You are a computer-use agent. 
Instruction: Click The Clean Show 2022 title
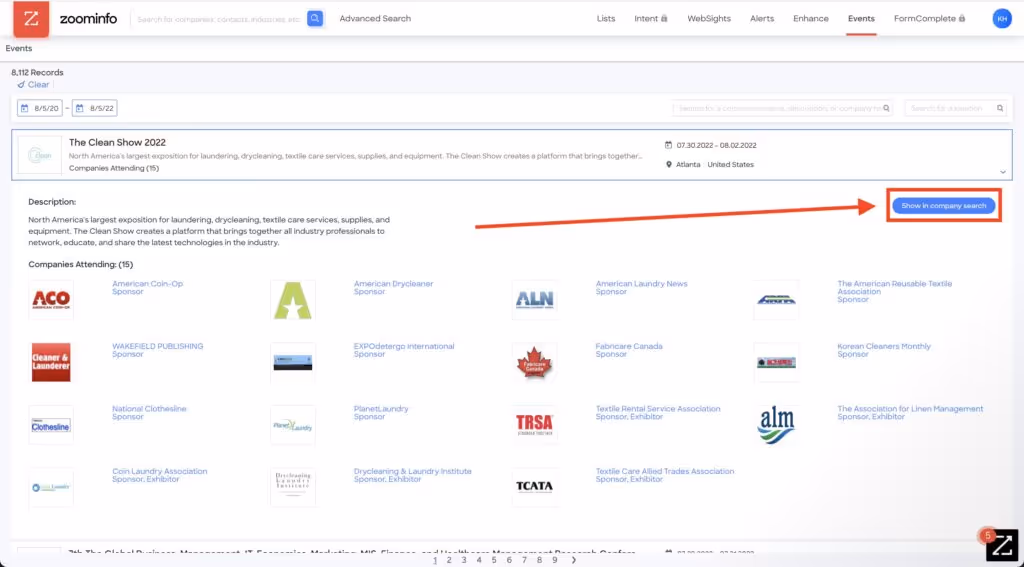pyautogui.click(x=118, y=142)
